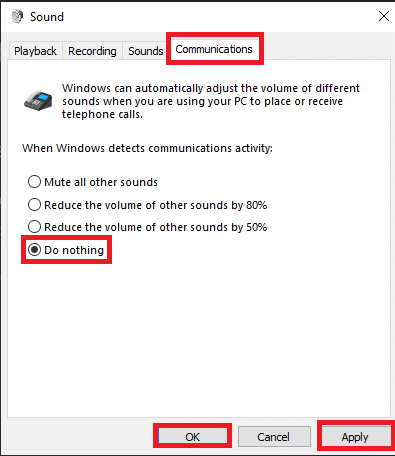Go to the Sounds tab
Screen dimensions: 395x456
(146, 51)
